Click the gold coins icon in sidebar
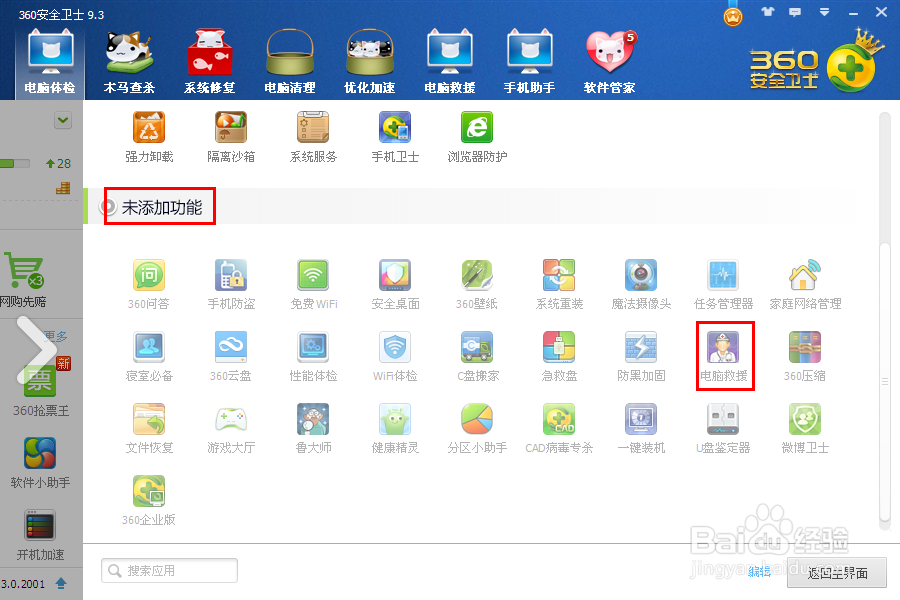Image resolution: width=900 pixels, height=600 pixels. 63,188
